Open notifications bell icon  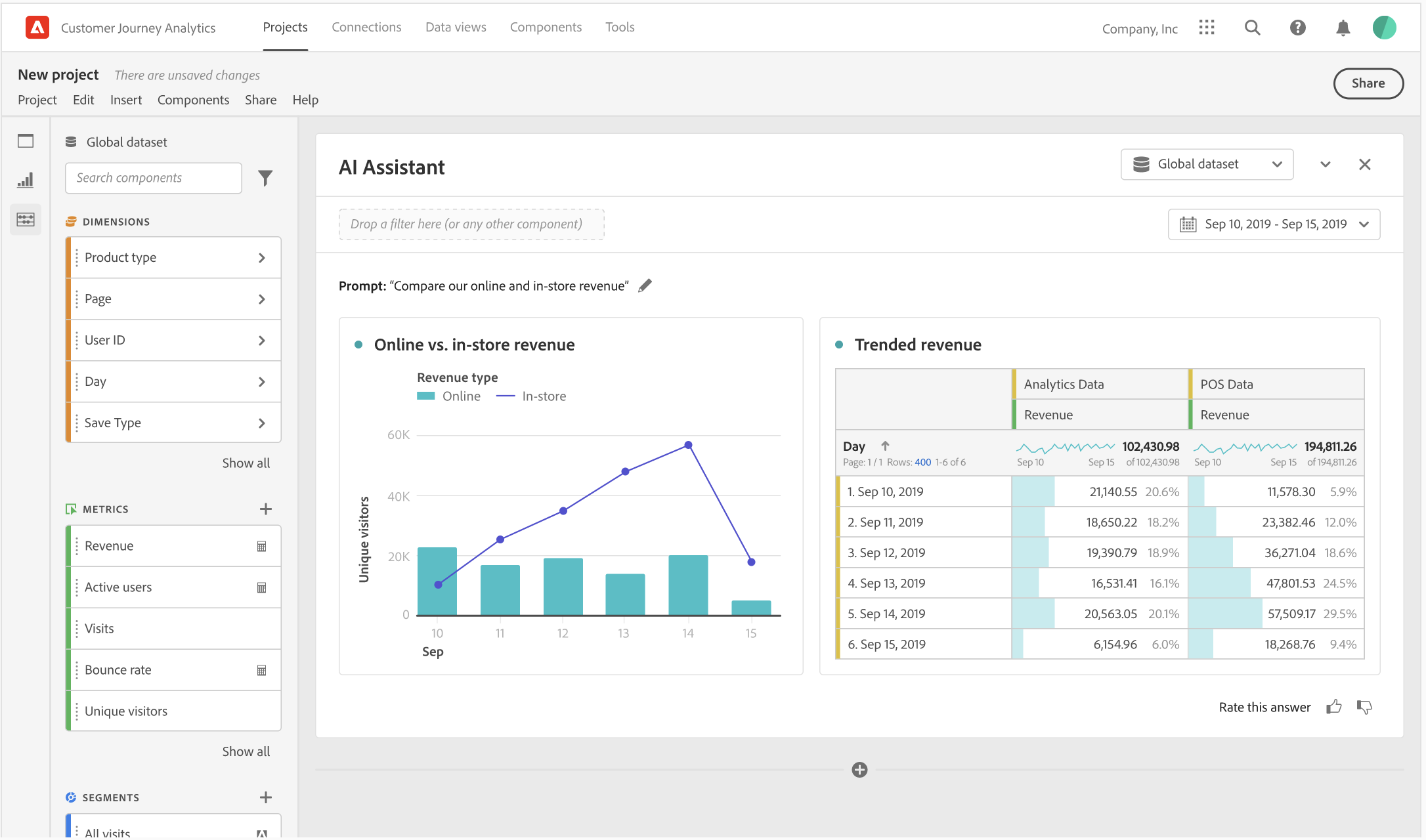(x=1343, y=28)
